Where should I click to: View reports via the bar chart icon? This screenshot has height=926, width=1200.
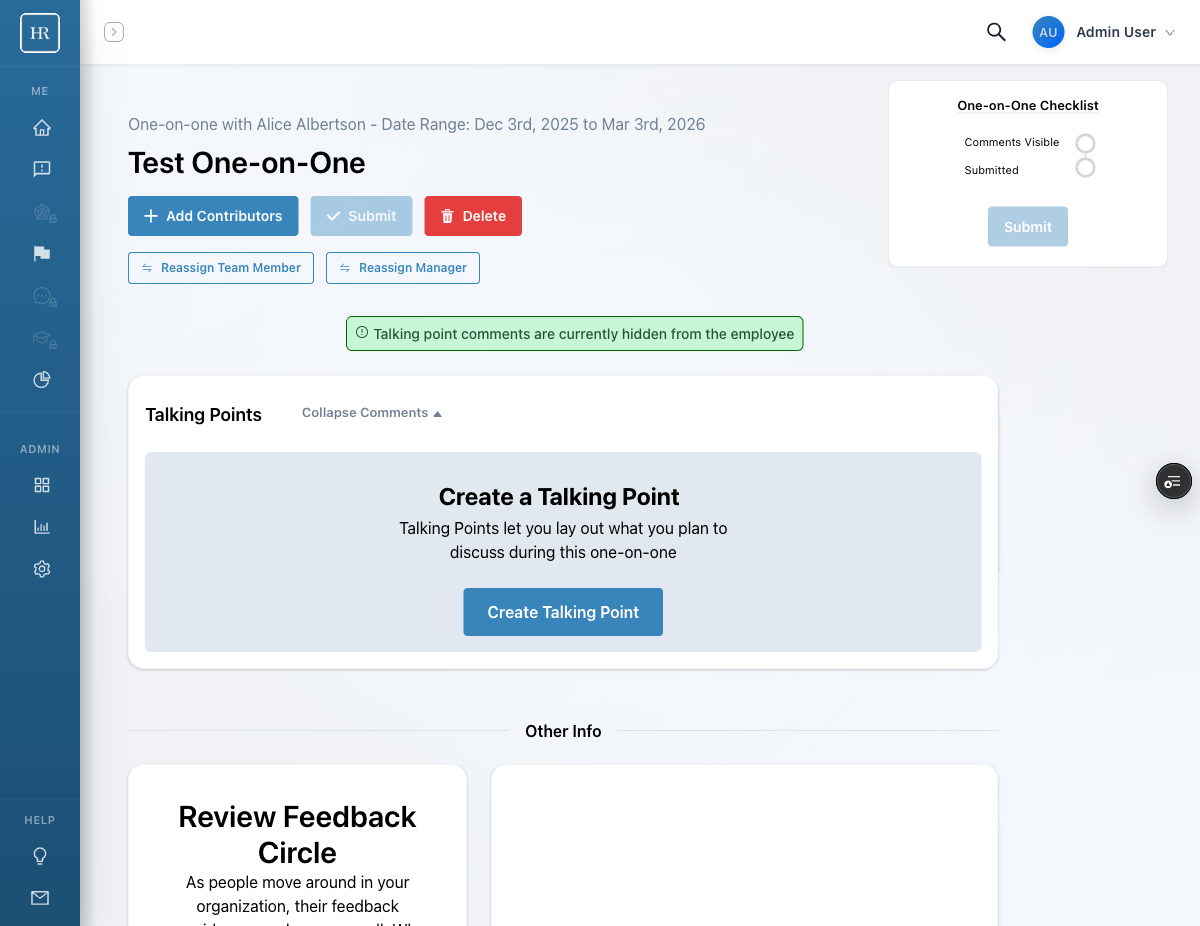point(41,527)
